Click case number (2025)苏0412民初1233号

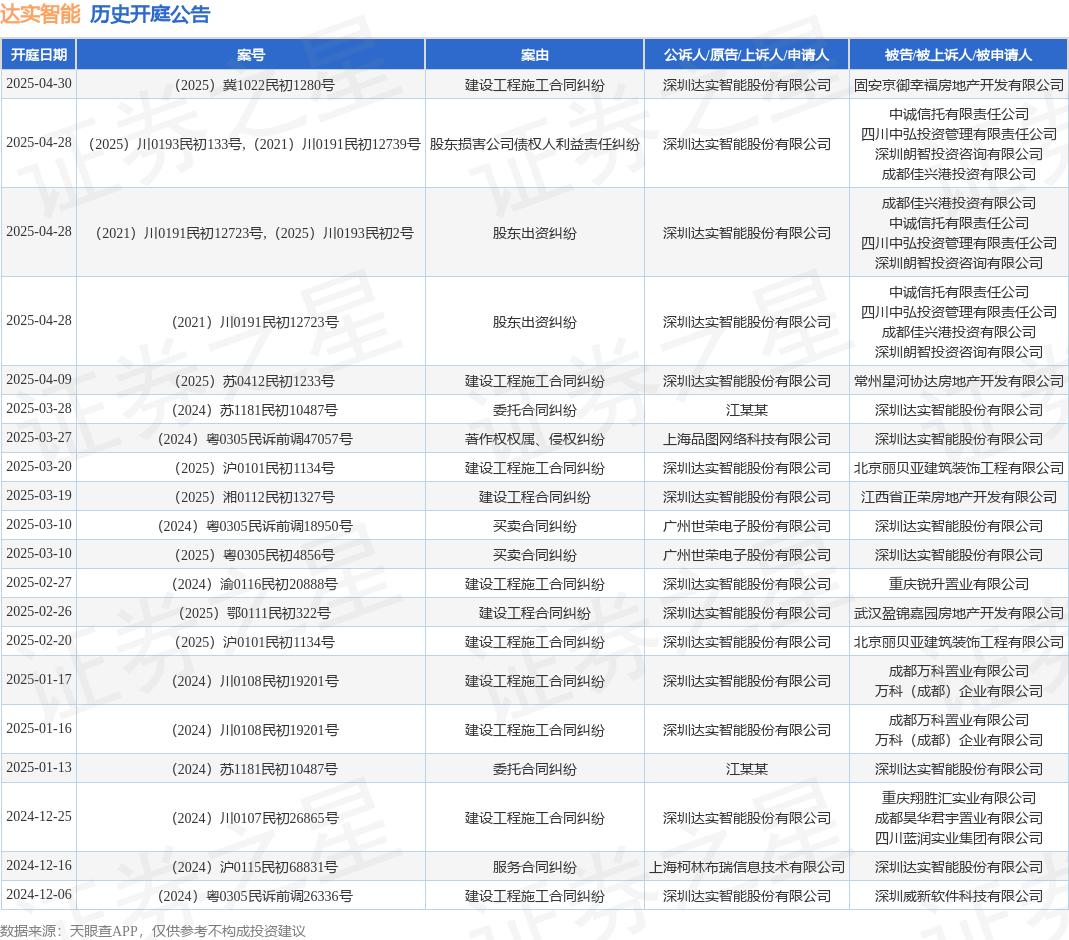click(254, 381)
